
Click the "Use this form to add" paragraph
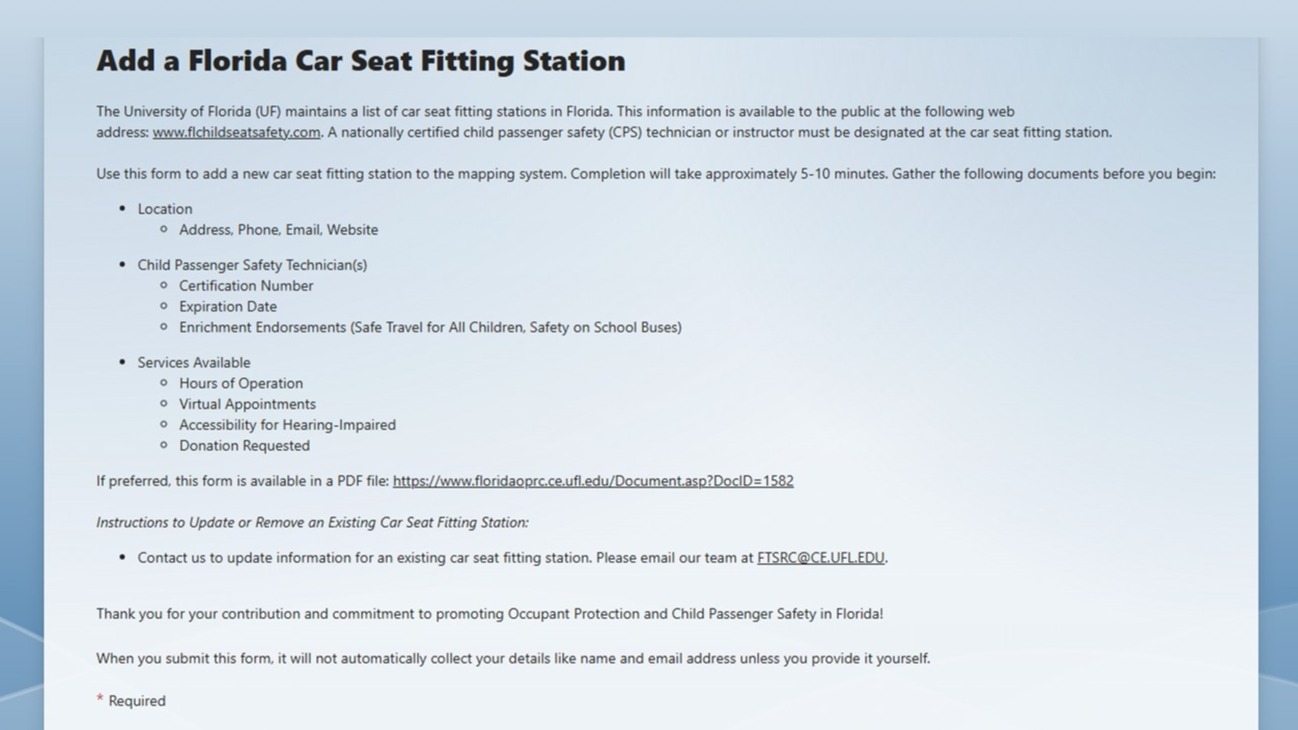coord(655,174)
